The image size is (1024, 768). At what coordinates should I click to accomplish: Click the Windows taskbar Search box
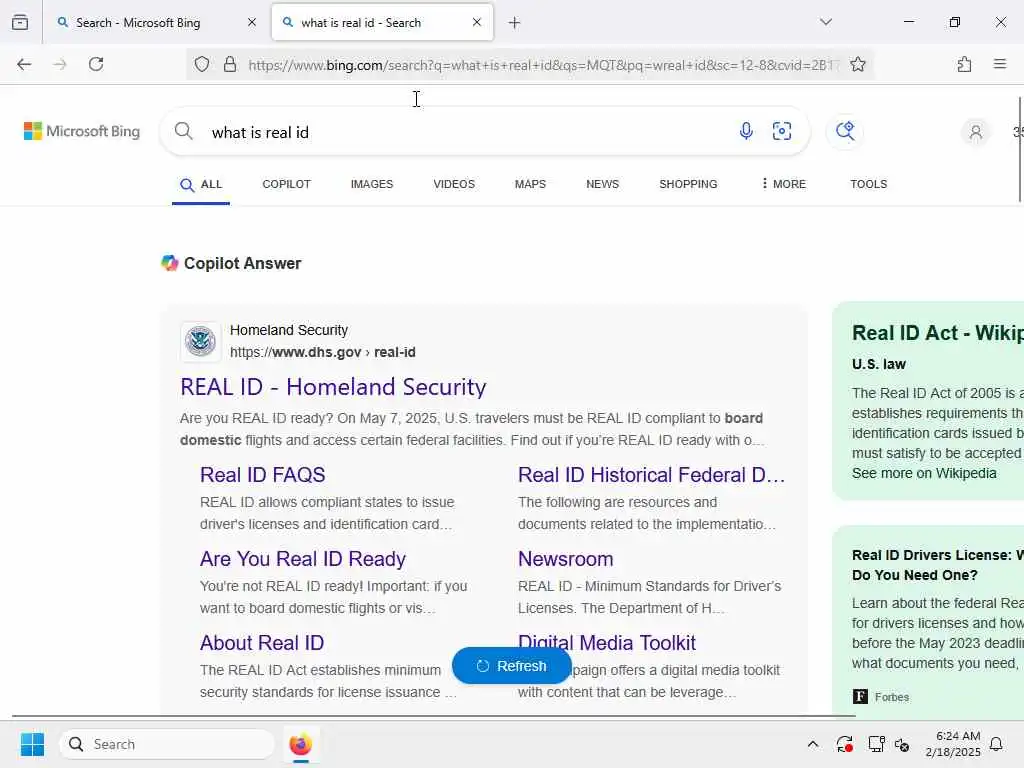pos(167,744)
